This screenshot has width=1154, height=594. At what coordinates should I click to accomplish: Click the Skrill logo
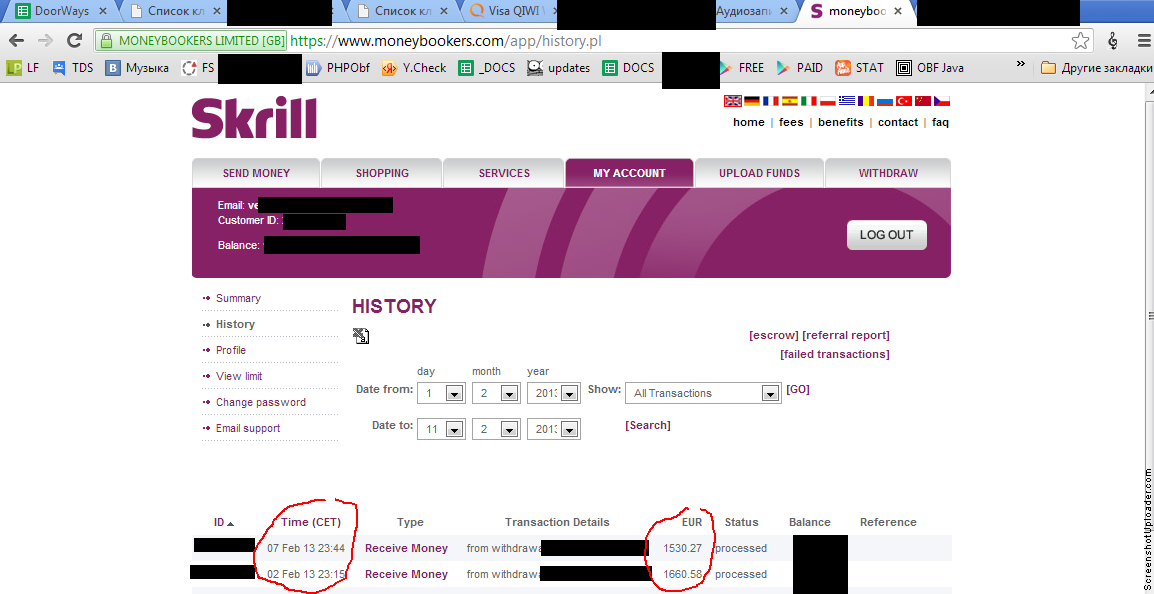pyautogui.click(x=254, y=118)
